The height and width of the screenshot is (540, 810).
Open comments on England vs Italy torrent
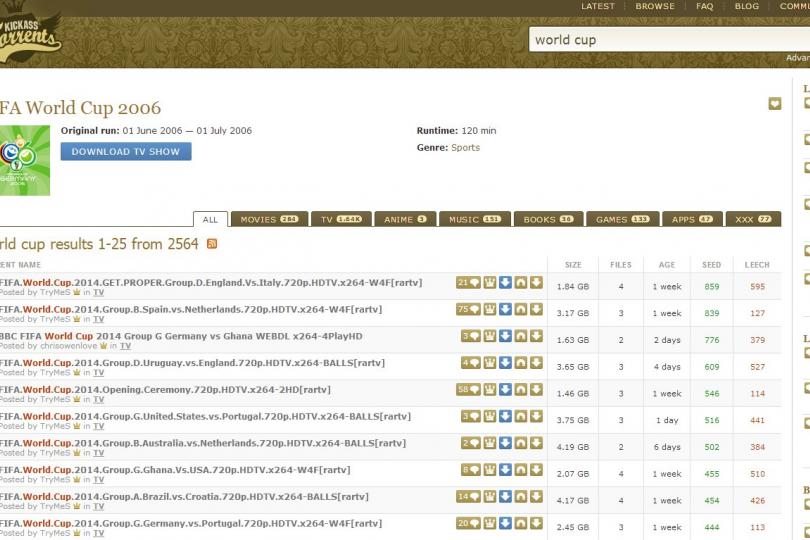(x=468, y=283)
